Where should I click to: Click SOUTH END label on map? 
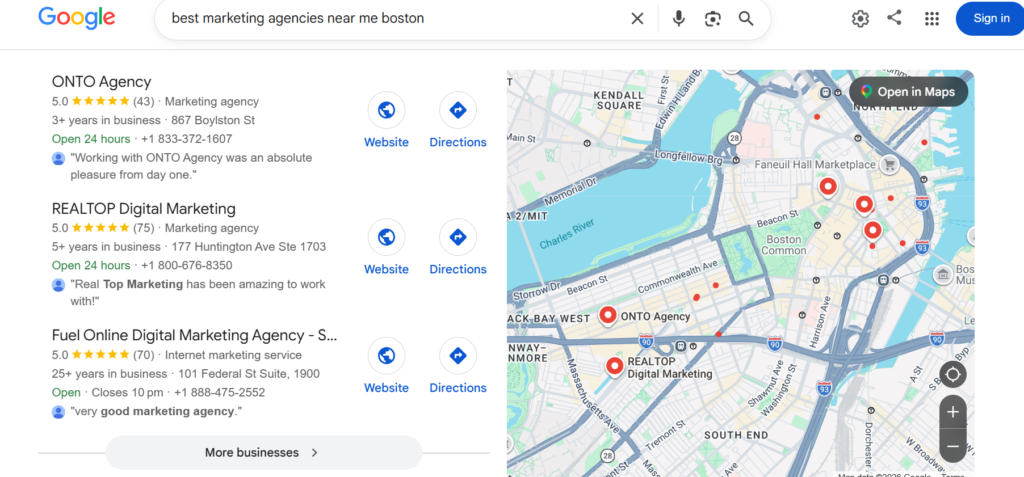coord(735,435)
